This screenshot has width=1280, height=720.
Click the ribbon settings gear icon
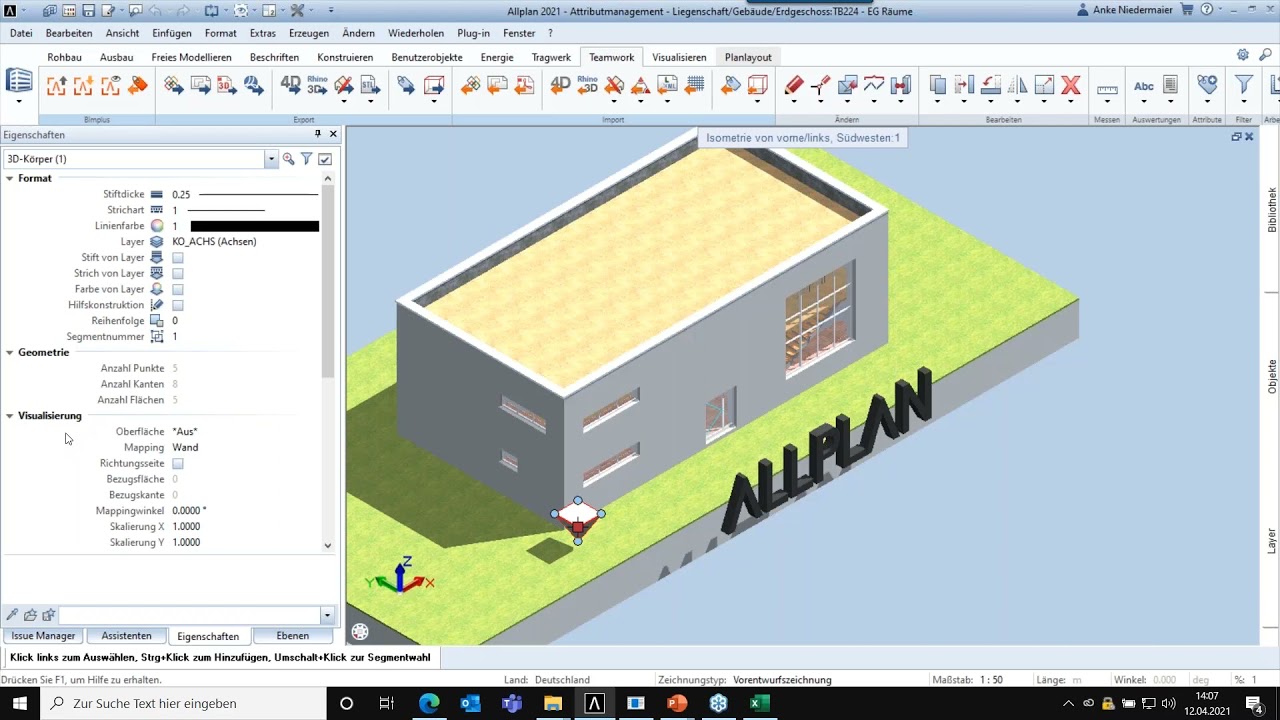(1243, 55)
